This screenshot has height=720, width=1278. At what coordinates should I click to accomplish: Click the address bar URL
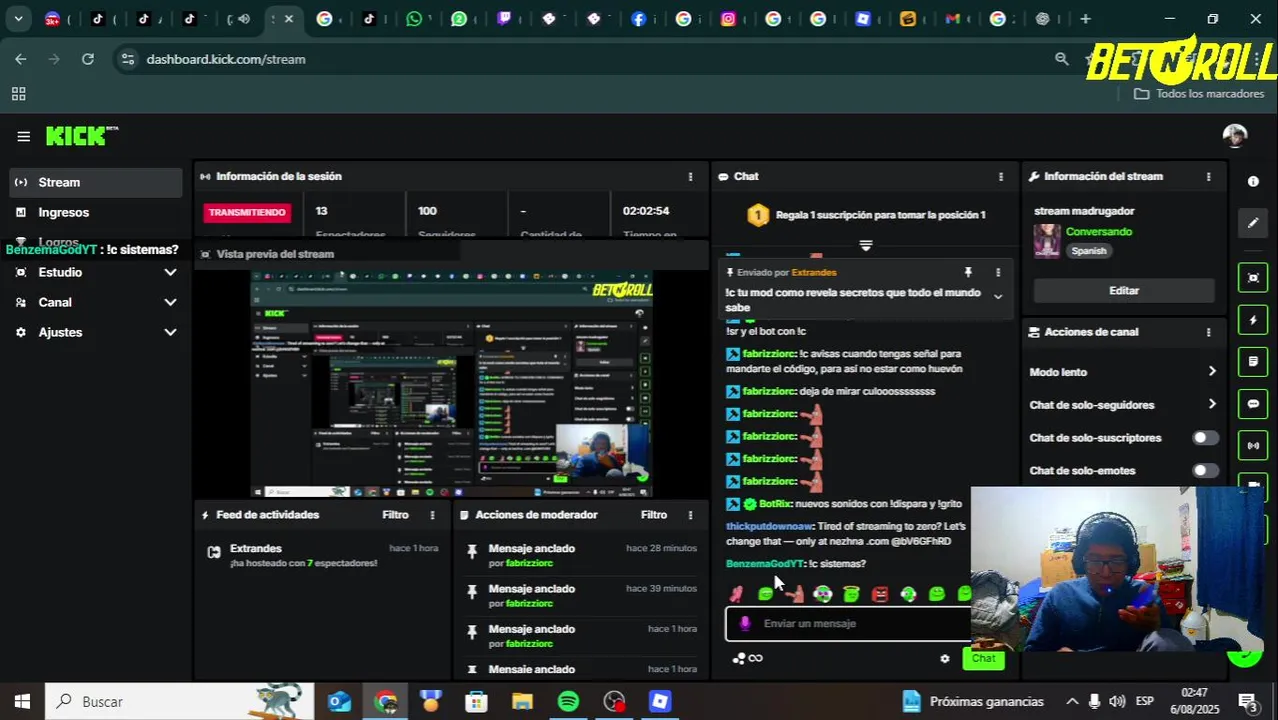click(x=226, y=59)
